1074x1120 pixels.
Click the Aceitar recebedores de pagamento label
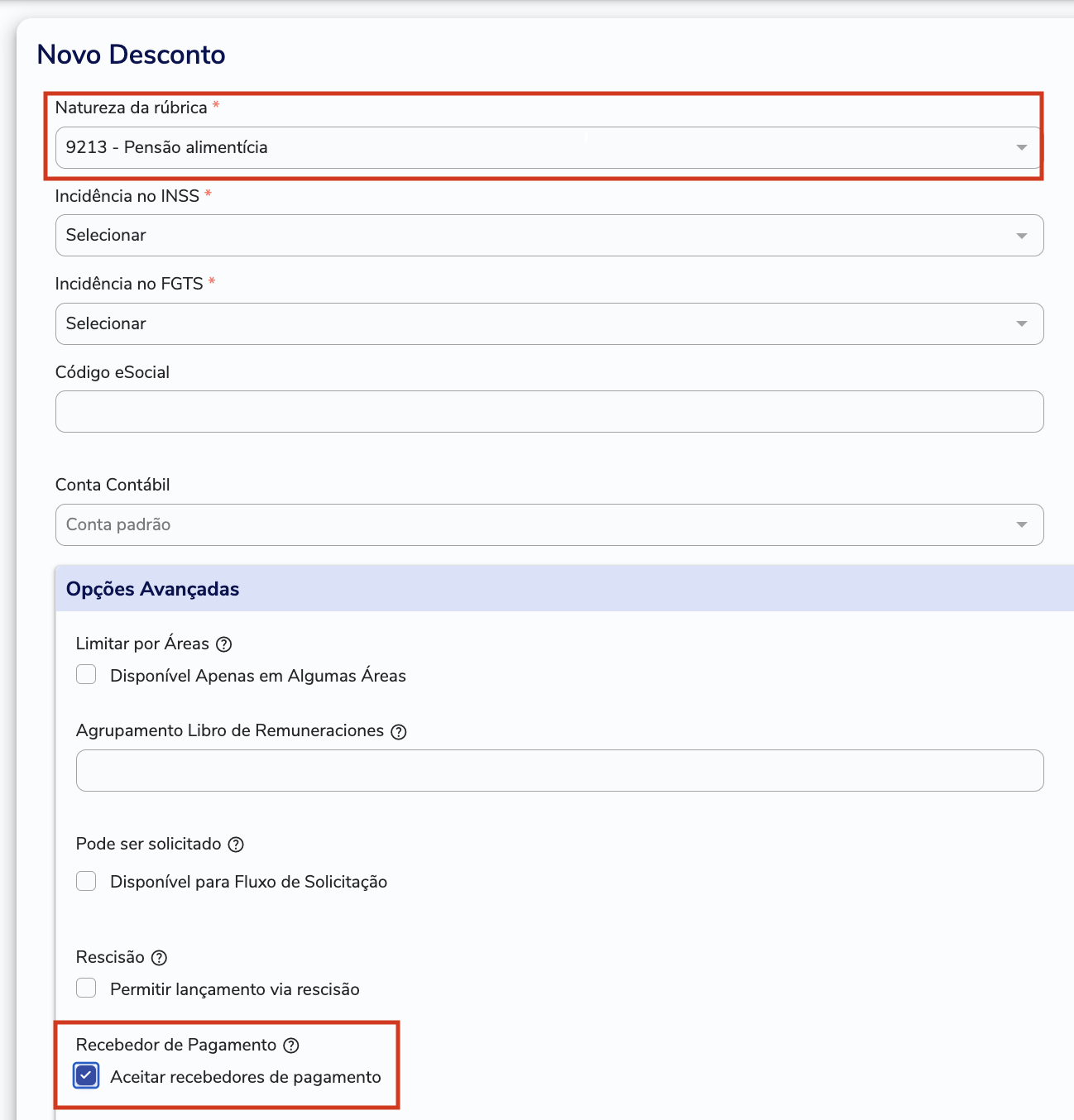(x=246, y=1077)
